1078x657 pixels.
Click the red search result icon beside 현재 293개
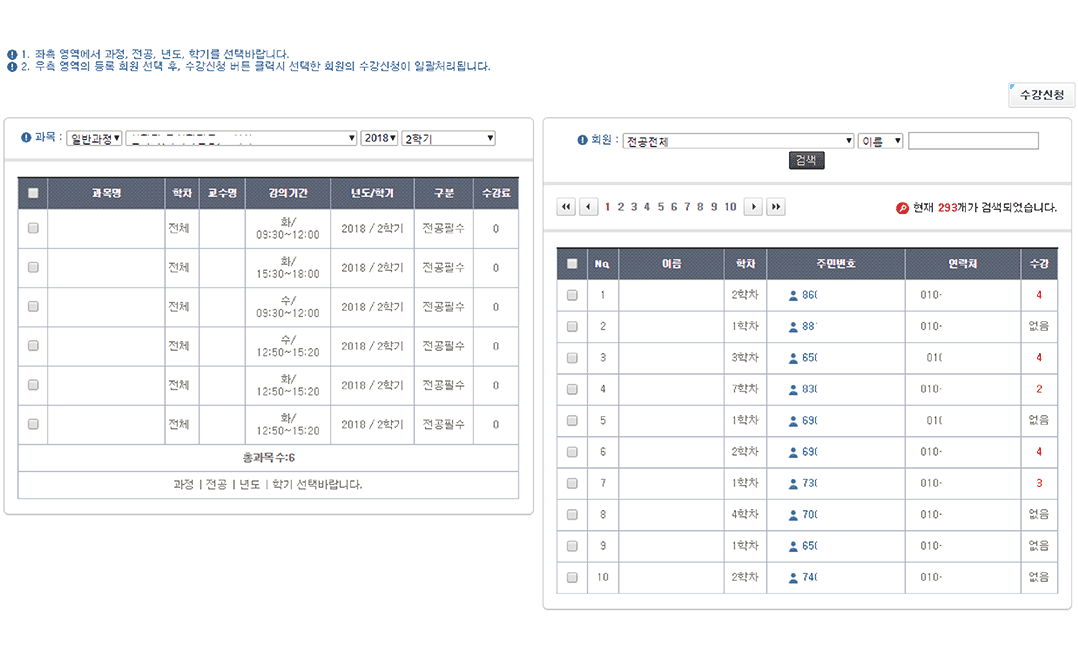[902, 208]
